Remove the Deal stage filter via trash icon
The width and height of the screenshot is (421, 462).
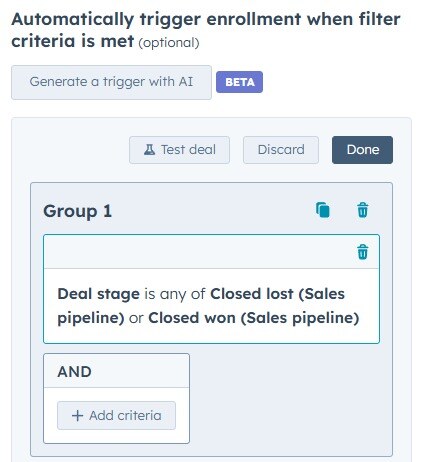click(x=363, y=252)
